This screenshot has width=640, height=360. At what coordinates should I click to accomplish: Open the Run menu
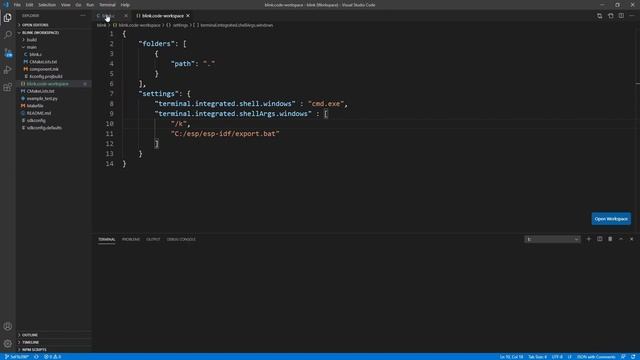90,5
